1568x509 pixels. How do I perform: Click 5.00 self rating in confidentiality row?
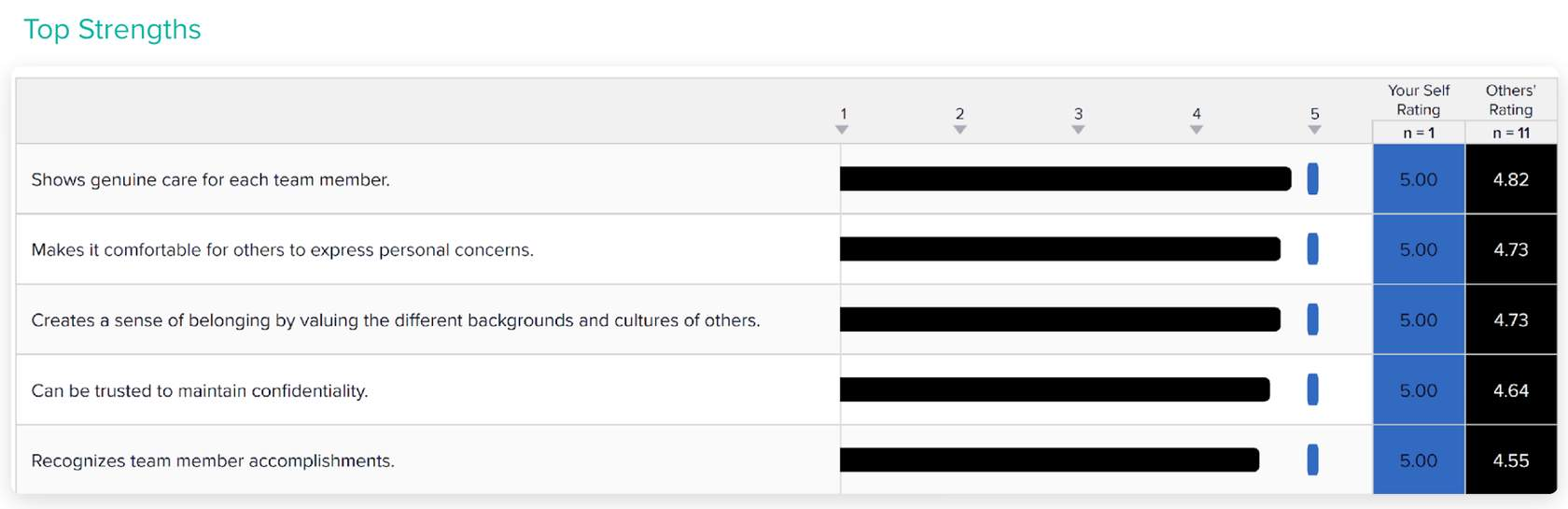click(x=1419, y=389)
